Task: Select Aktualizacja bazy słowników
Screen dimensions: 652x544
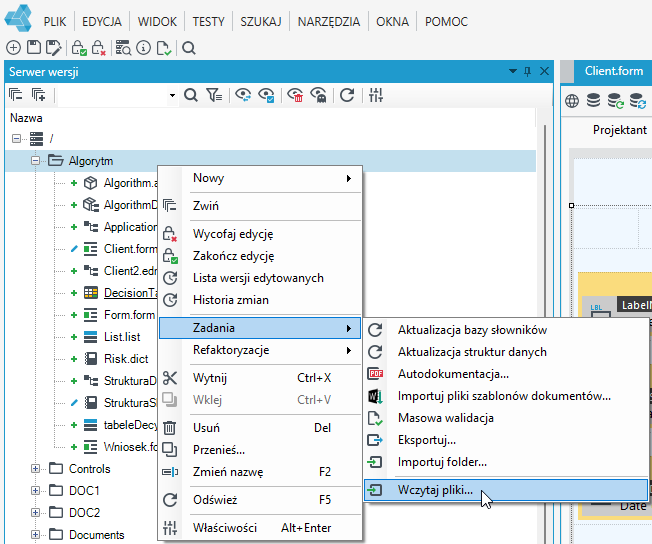Action: coord(506,330)
